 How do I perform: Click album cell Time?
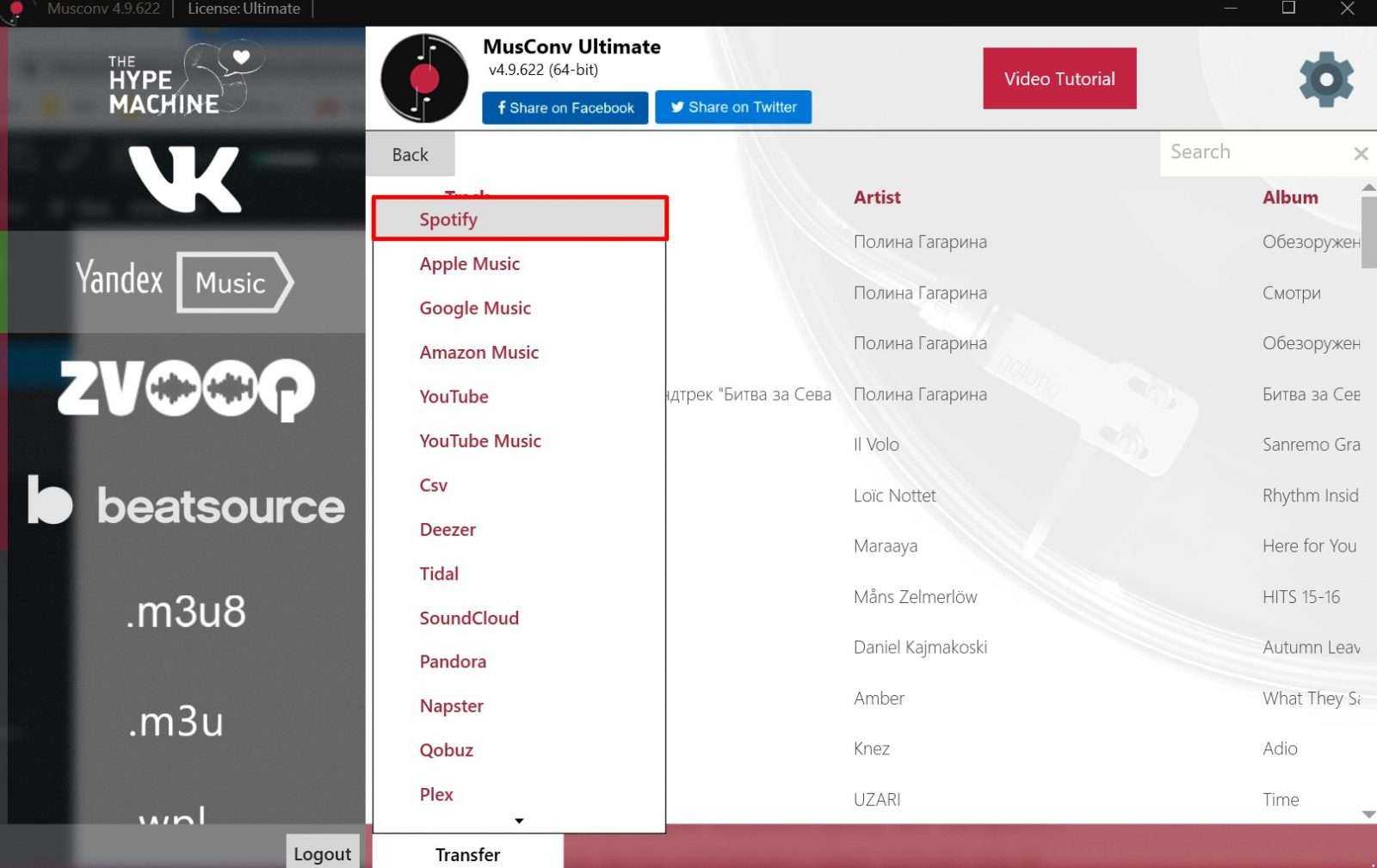[1281, 799]
